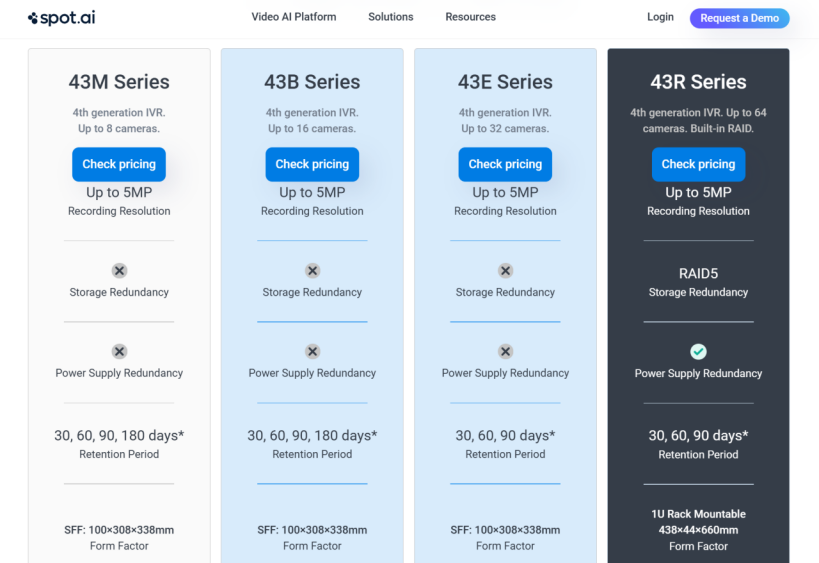Click the RAID5 Storage Redundancy text

[x=698, y=282]
